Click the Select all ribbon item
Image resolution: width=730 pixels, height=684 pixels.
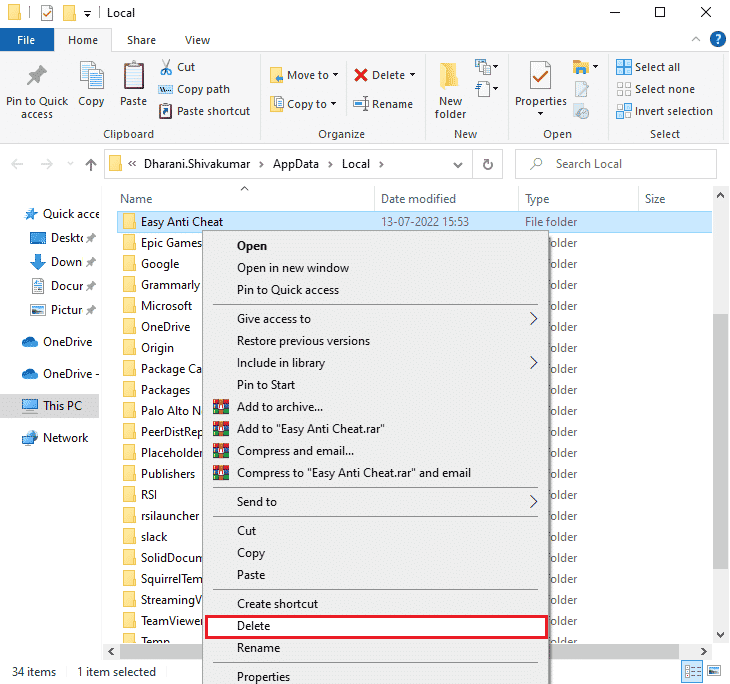point(648,67)
